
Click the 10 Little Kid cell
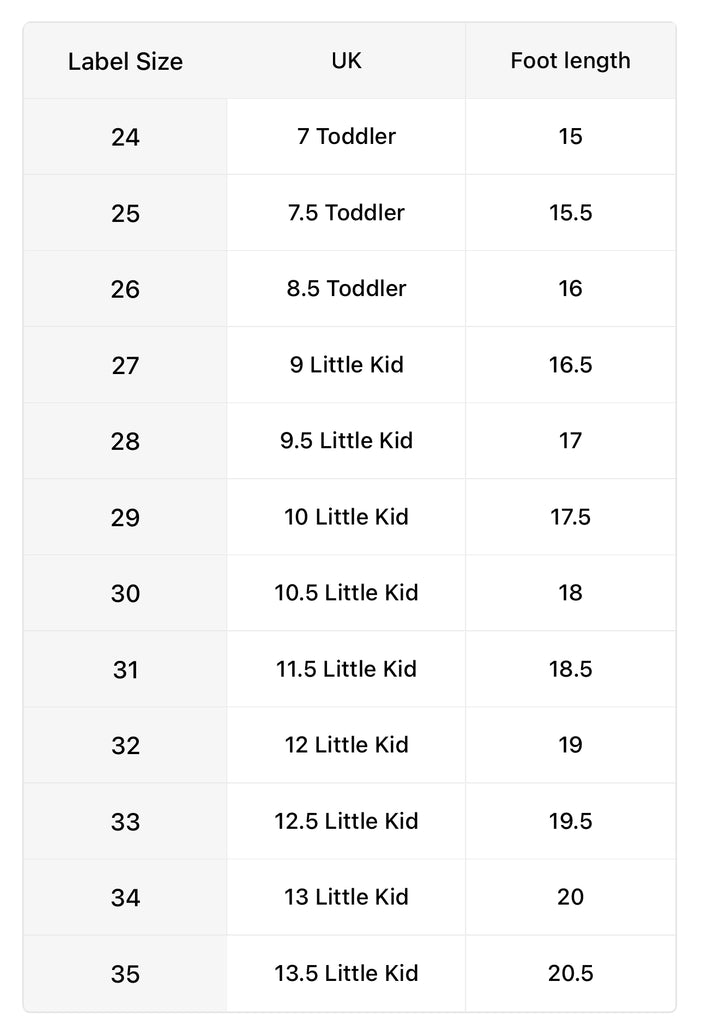(346, 517)
